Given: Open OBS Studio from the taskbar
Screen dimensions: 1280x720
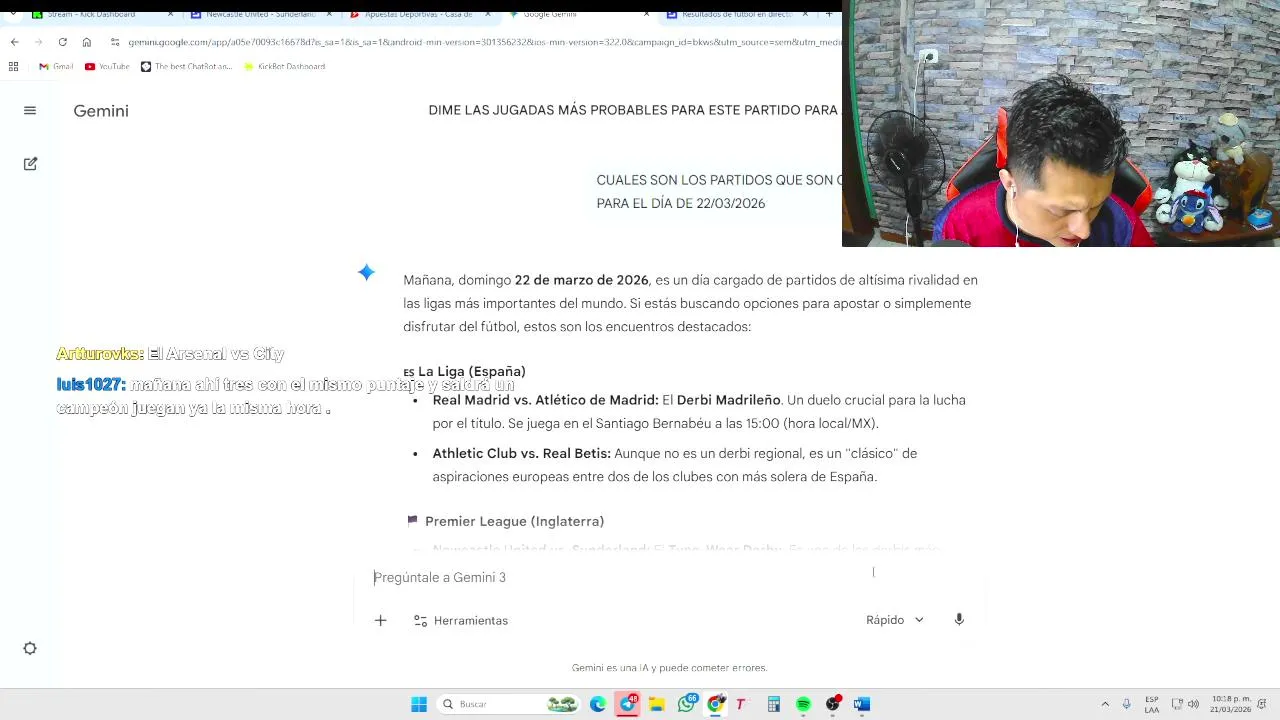Looking at the screenshot, I should pos(833,704).
